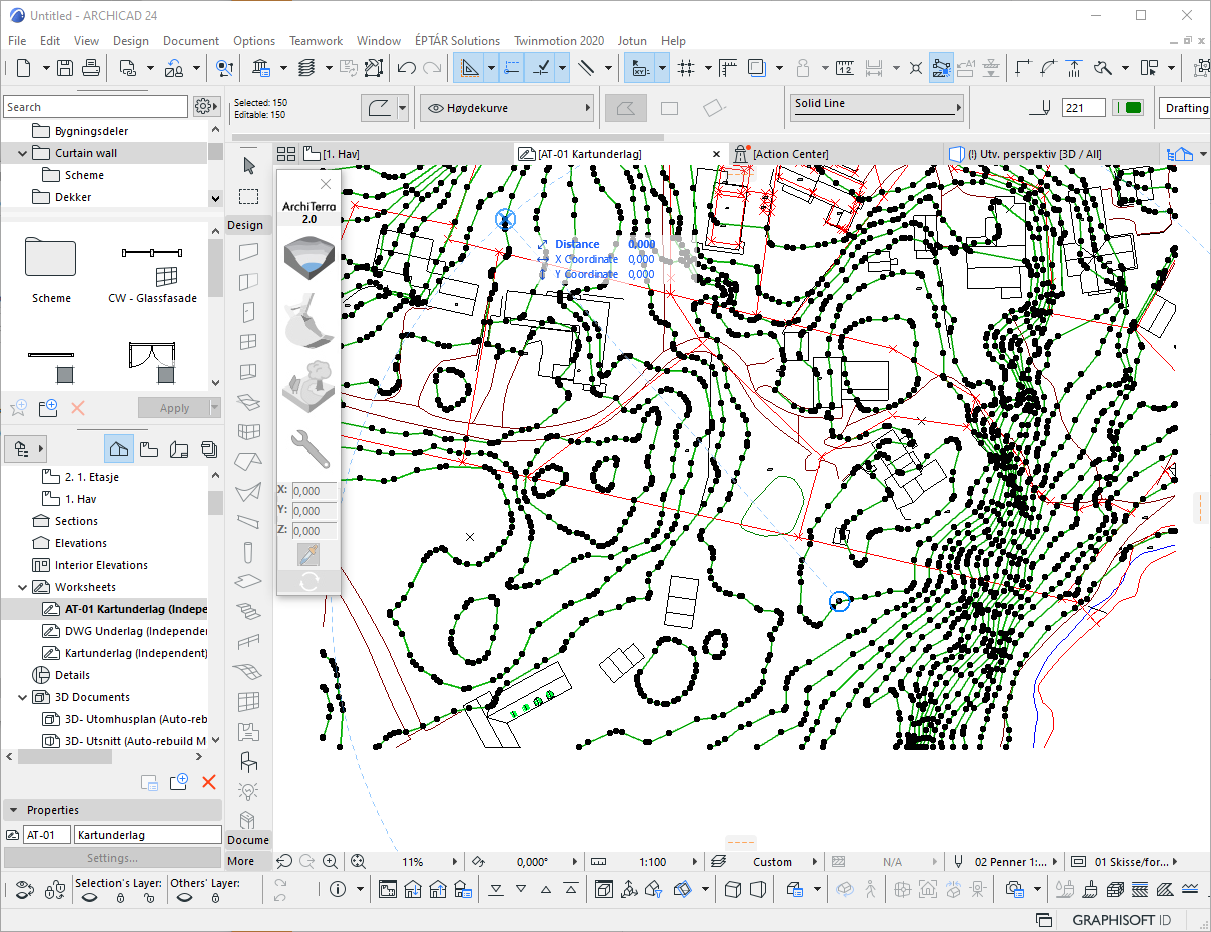Screen dimensions: 1211x932
Task: Click the Print icon in the toolbar
Action: pyautogui.click(x=90, y=68)
